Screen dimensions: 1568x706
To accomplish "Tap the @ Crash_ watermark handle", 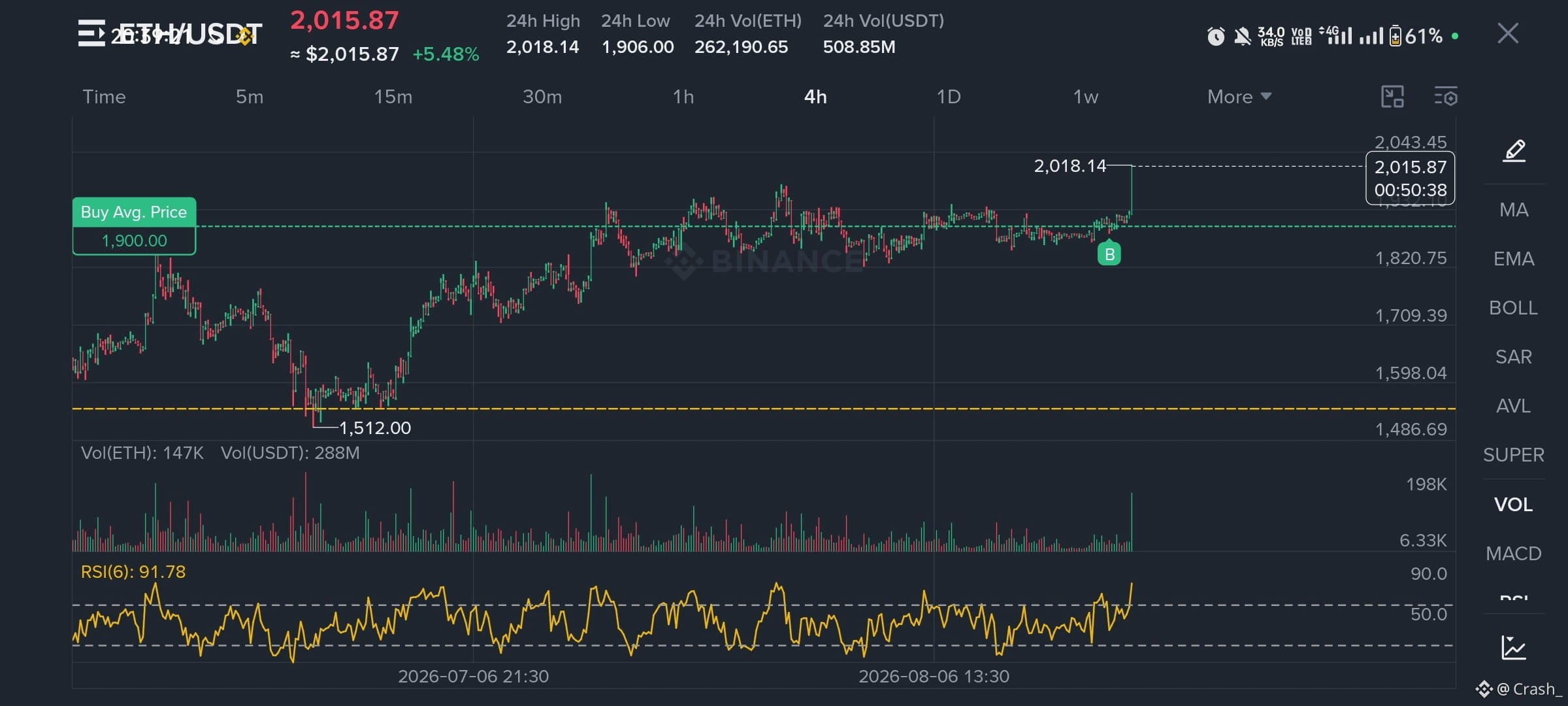I will pyautogui.click(x=1529, y=689).
